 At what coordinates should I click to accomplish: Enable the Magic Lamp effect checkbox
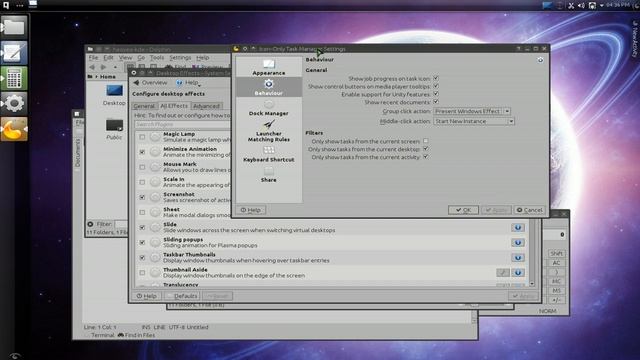click(x=142, y=137)
